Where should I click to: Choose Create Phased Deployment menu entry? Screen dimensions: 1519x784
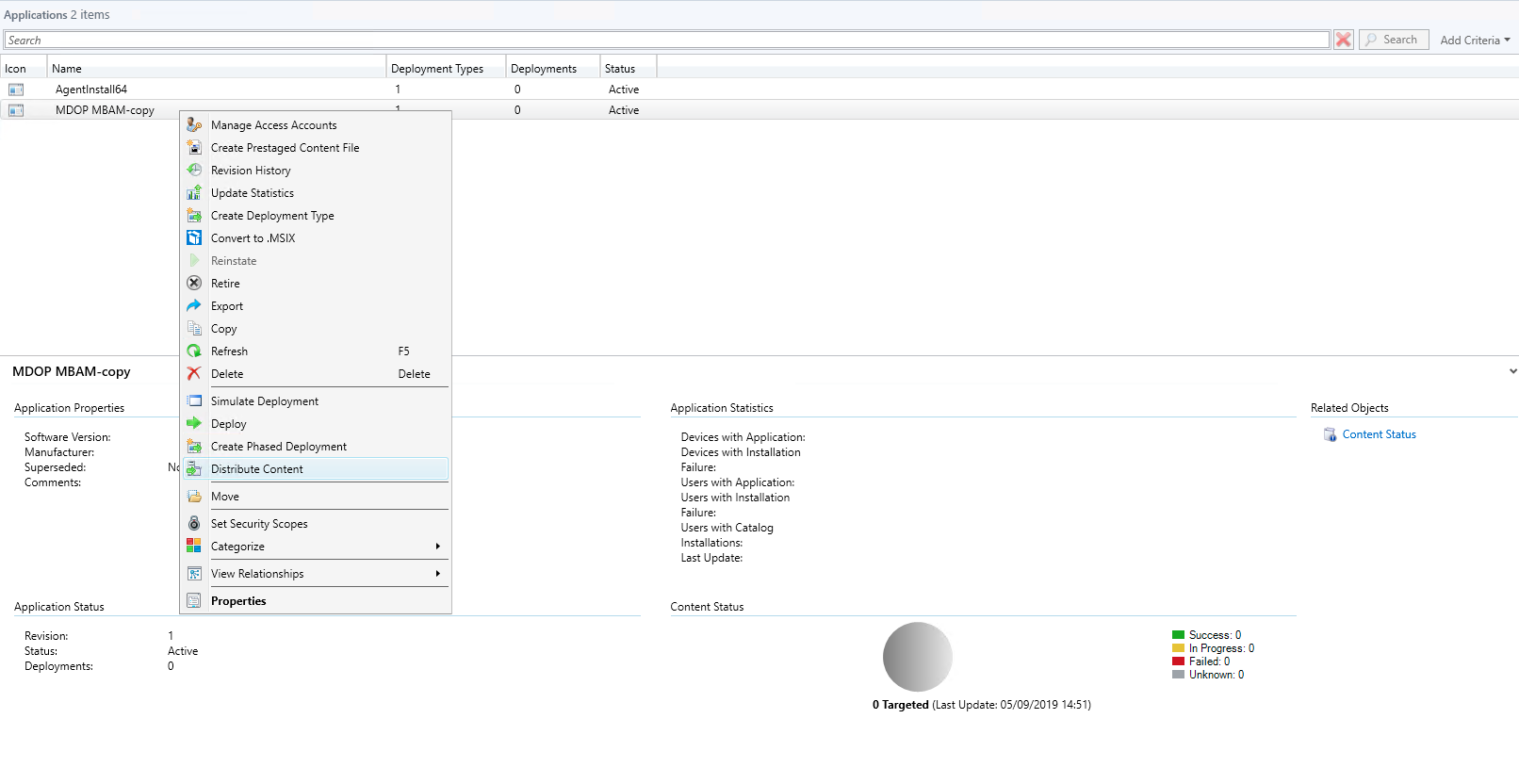click(279, 447)
